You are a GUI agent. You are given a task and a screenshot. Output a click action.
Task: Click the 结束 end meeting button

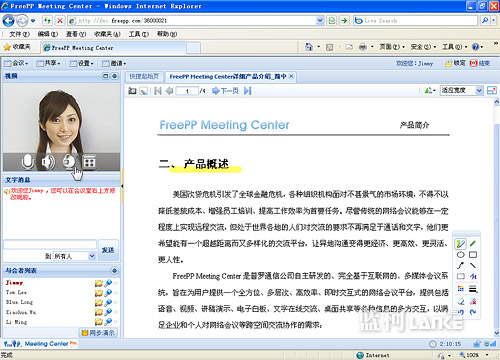480,63
